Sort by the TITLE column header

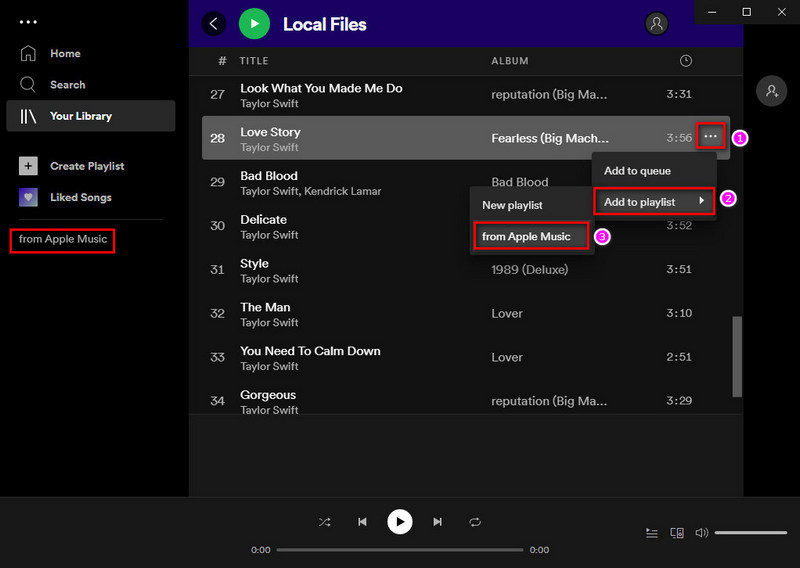[254, 61]
